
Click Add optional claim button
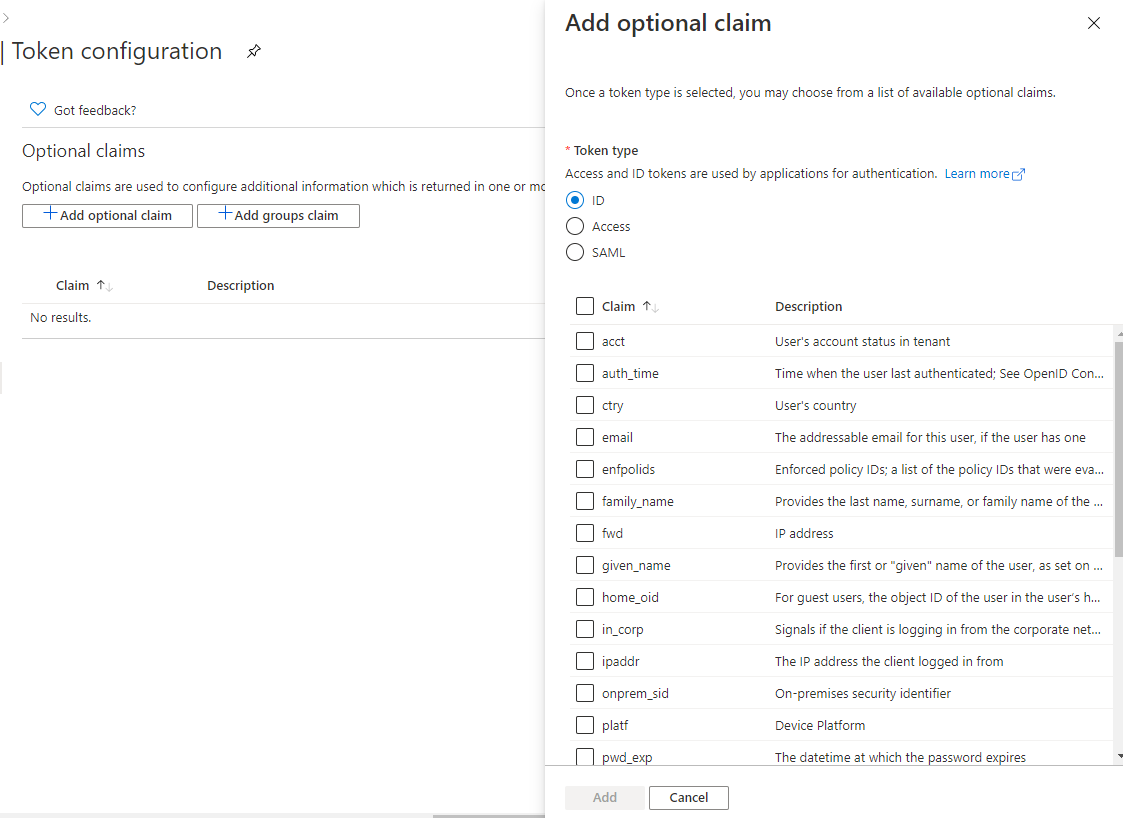click(x=107, y=216)
